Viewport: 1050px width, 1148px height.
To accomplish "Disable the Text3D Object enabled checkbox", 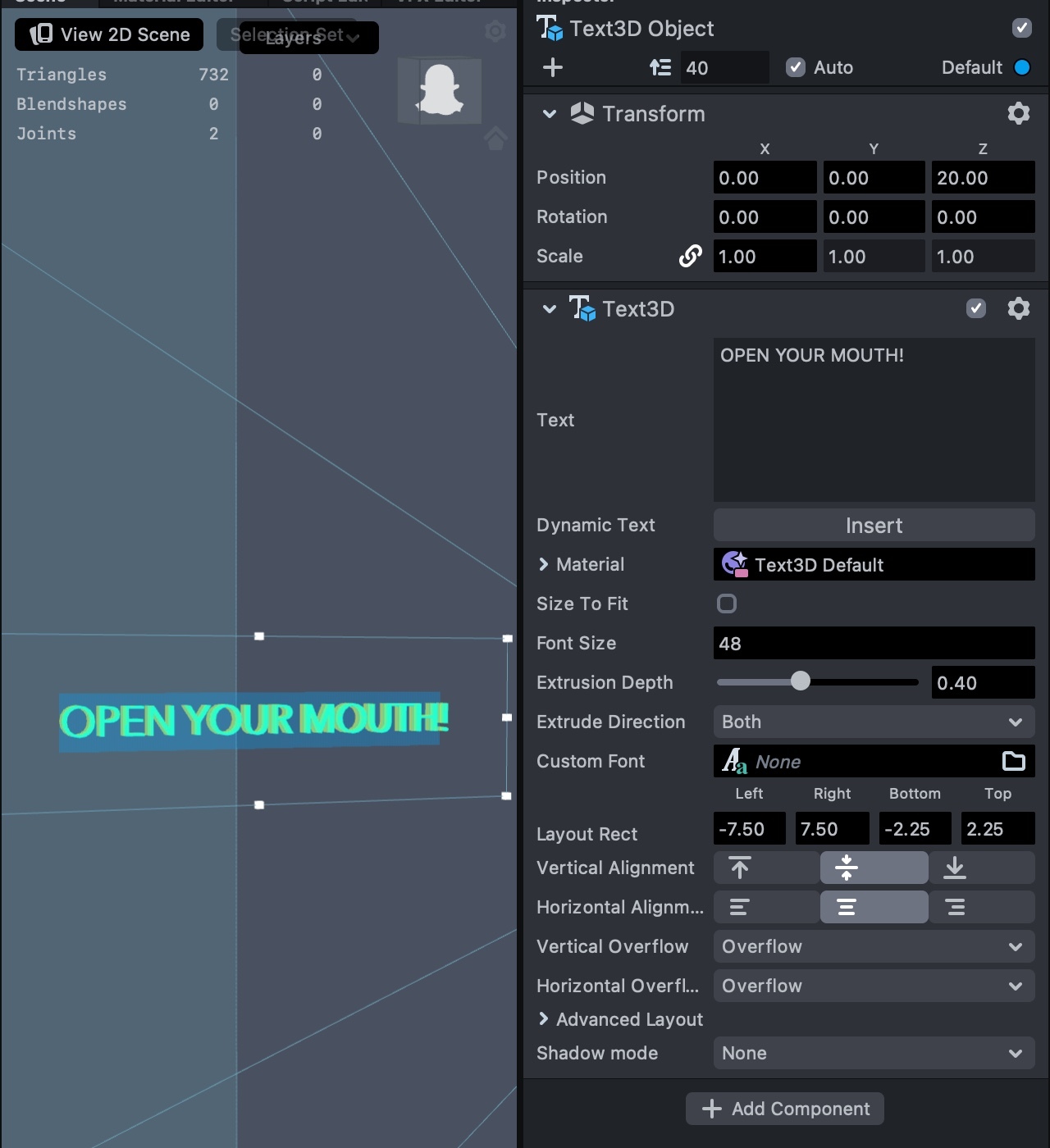I will 1021,28.
